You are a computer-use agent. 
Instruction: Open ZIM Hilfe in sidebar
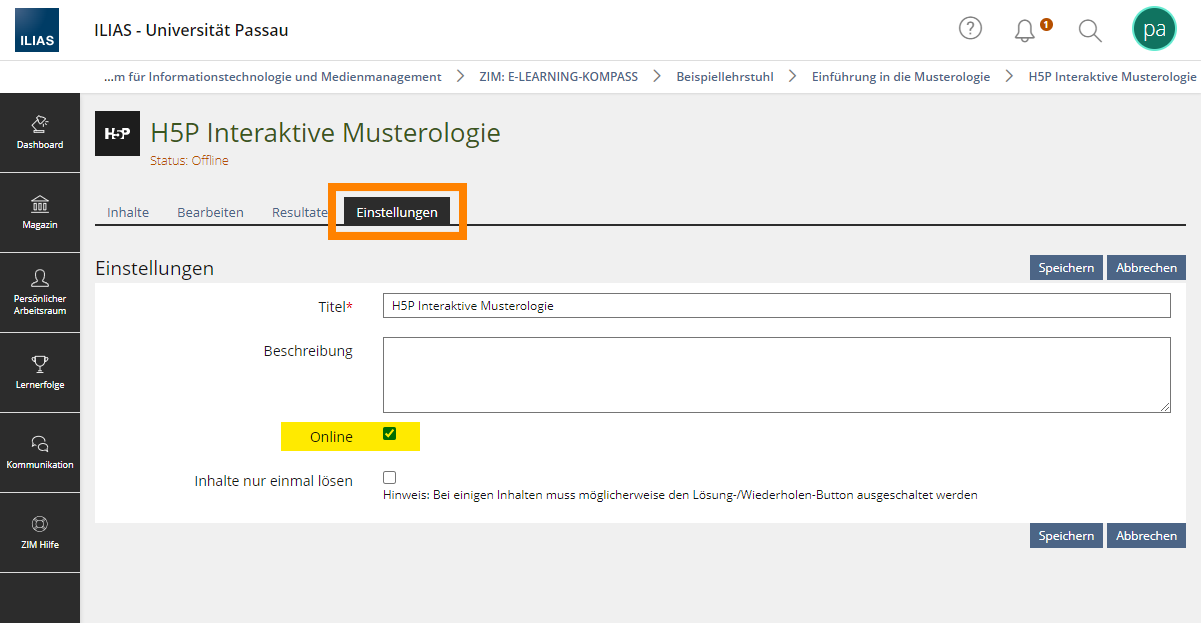(40, 533)
